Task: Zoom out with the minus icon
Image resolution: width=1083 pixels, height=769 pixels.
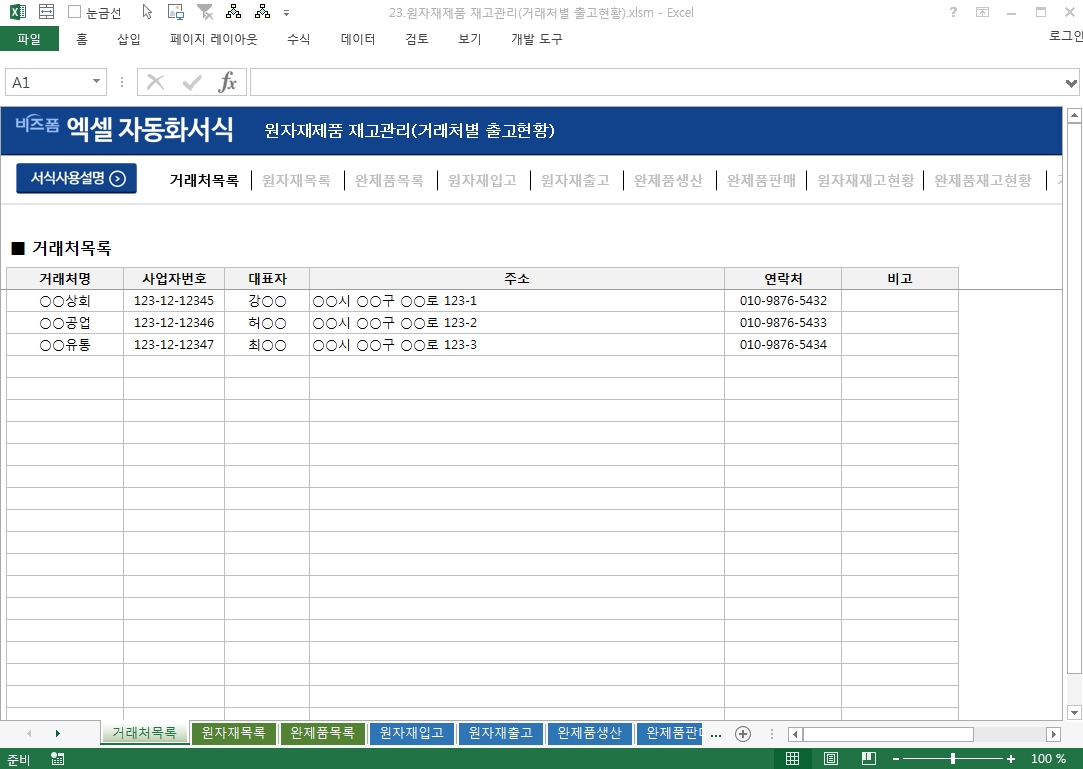Action: click(896, 759)
